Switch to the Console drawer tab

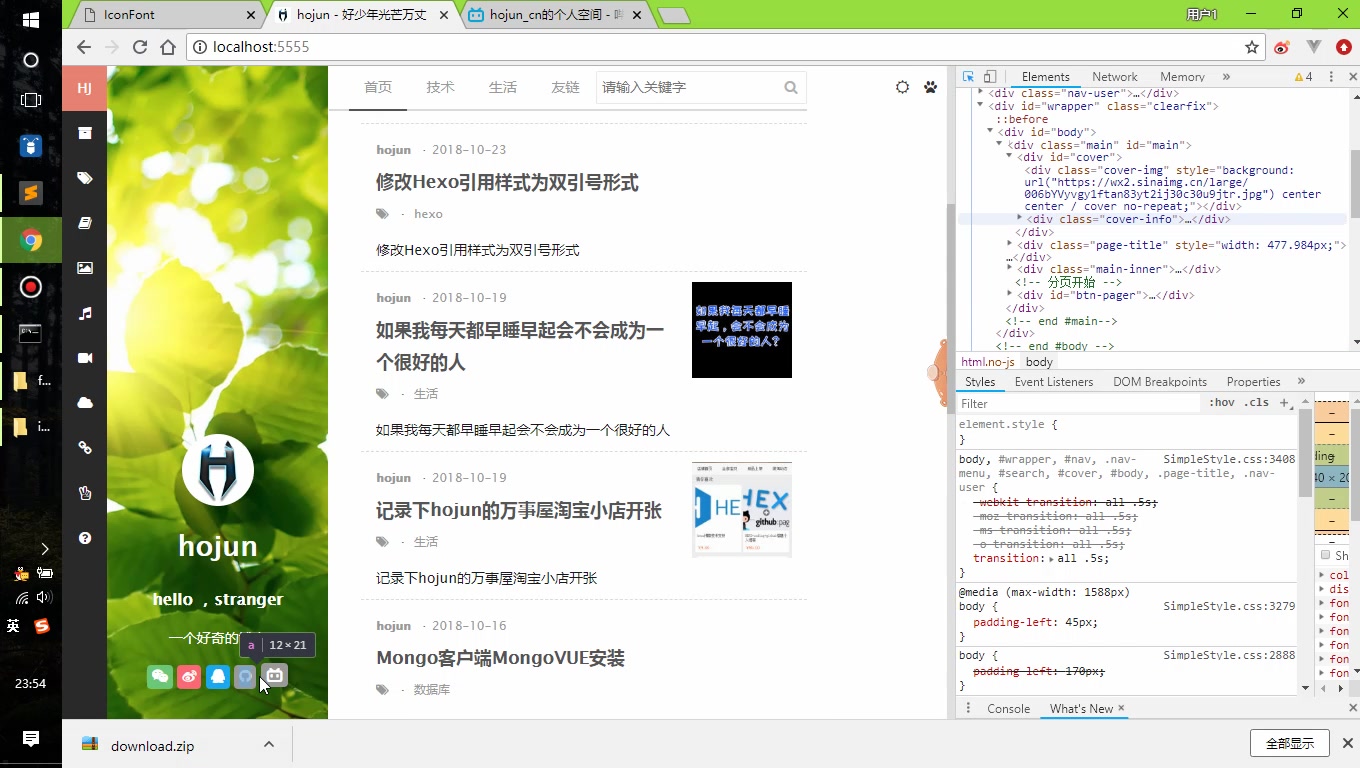click(x=1008, y=709)
